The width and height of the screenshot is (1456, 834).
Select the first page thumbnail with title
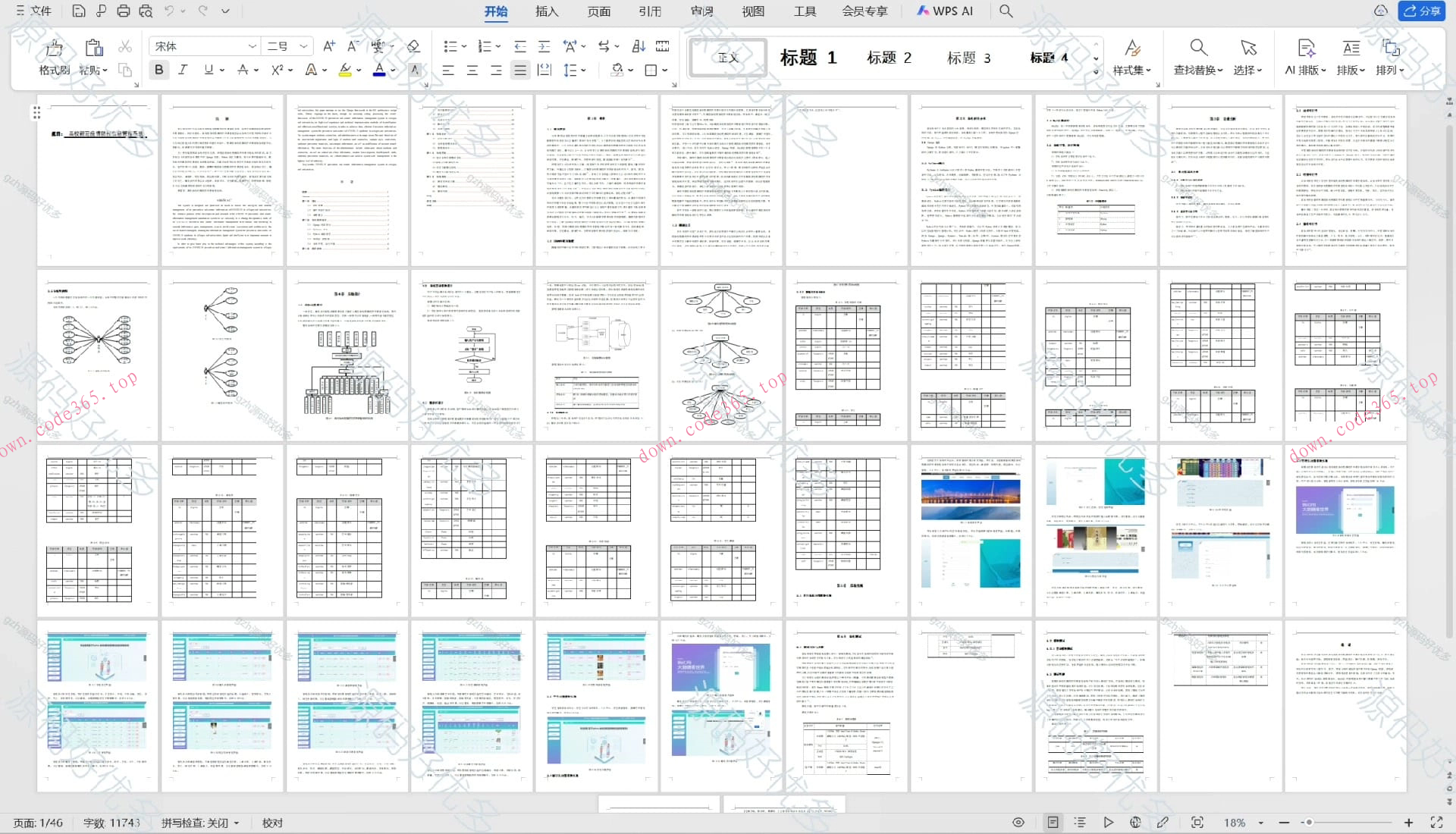[x=97, y=180]
